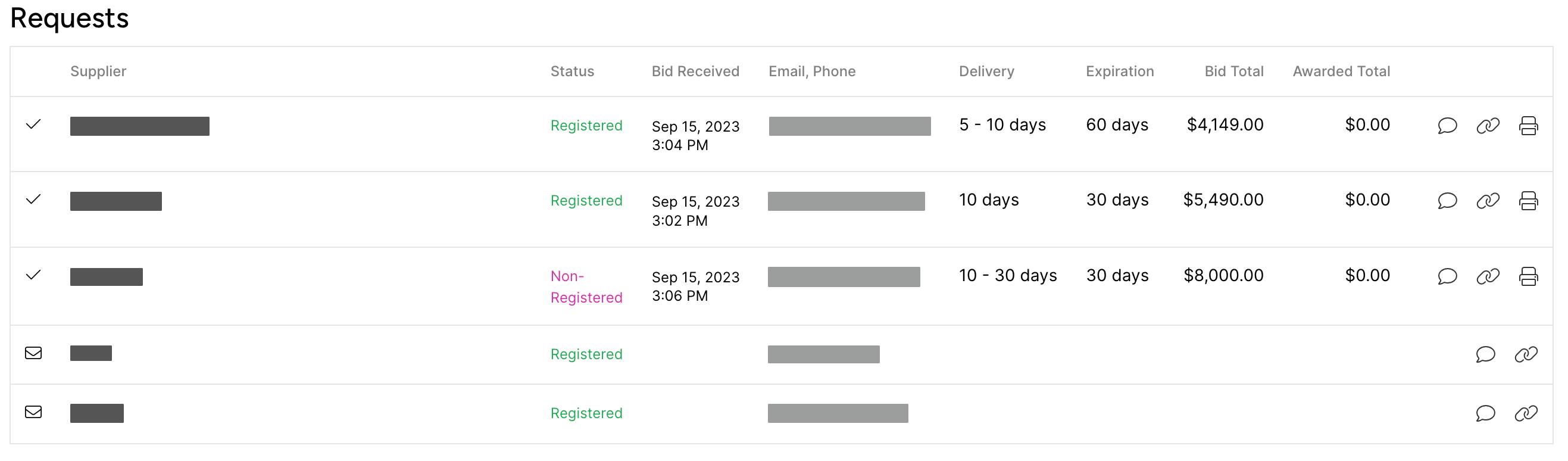This screenshot has height=461, width=1568.
Task: Print the $5,490.00 bid
Action: (1529, 201)
